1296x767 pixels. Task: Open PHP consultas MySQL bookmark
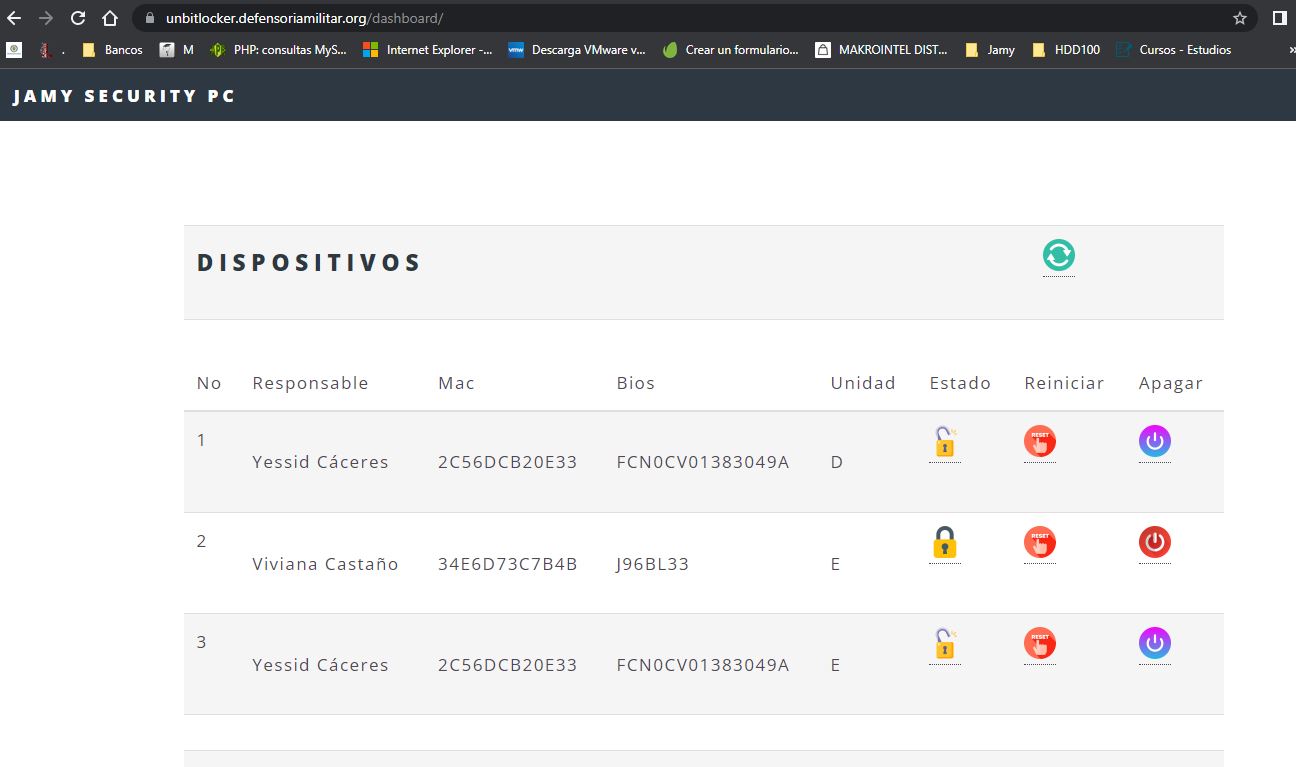278,50
